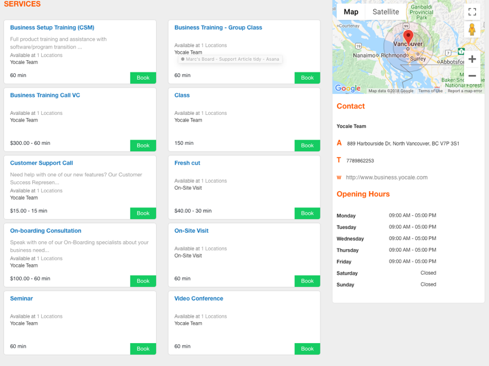Screen dimensions: 489x366
Task: Book the On-Site Visit service
Action: pos(307,281)
